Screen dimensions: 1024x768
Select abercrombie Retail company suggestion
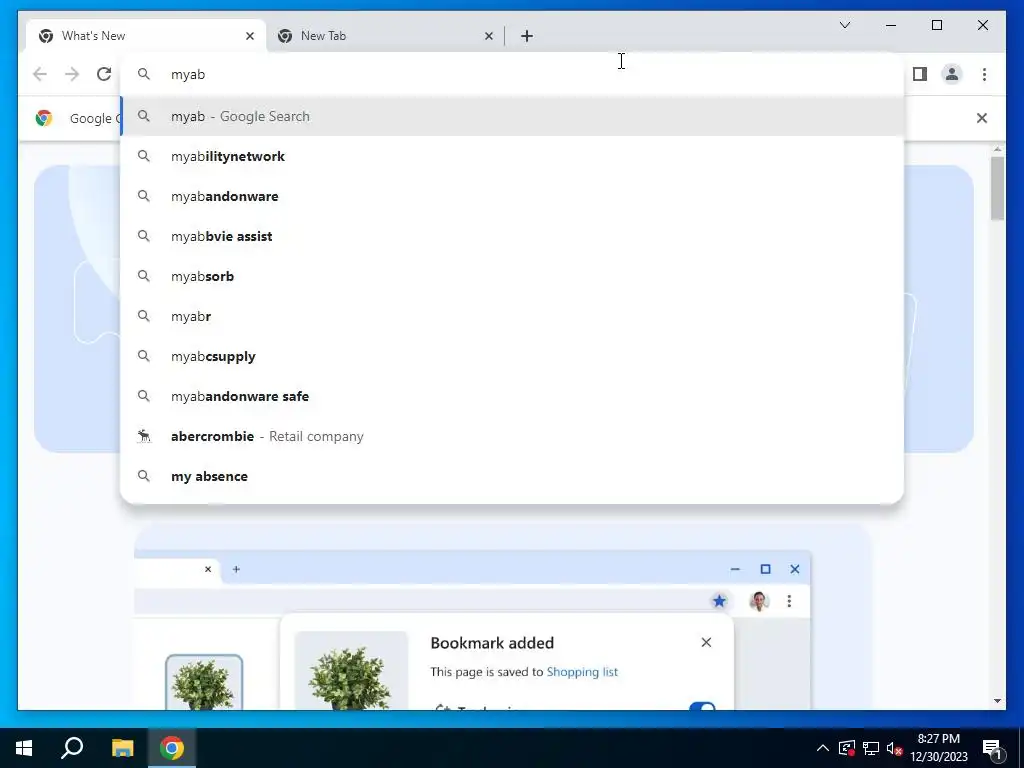click(x=513, y=436)
